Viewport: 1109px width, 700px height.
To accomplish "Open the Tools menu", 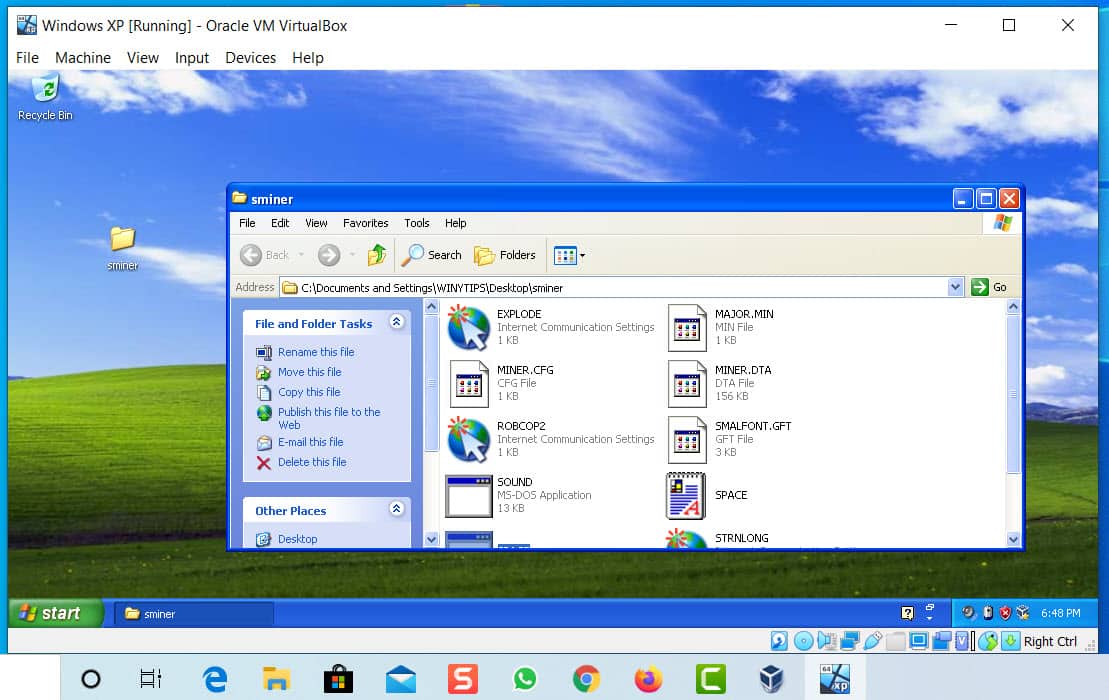I will click(417, 223).
